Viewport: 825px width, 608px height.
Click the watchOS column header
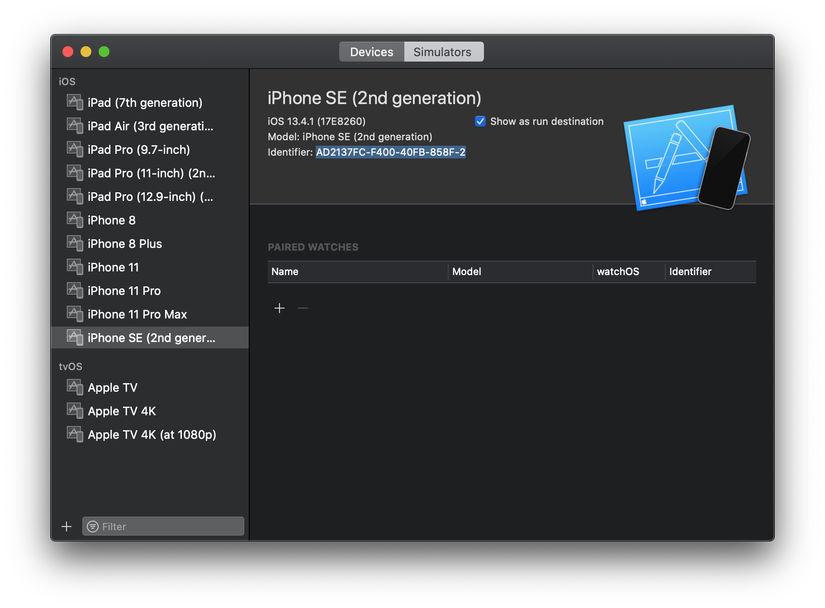[x=617, y=271]
